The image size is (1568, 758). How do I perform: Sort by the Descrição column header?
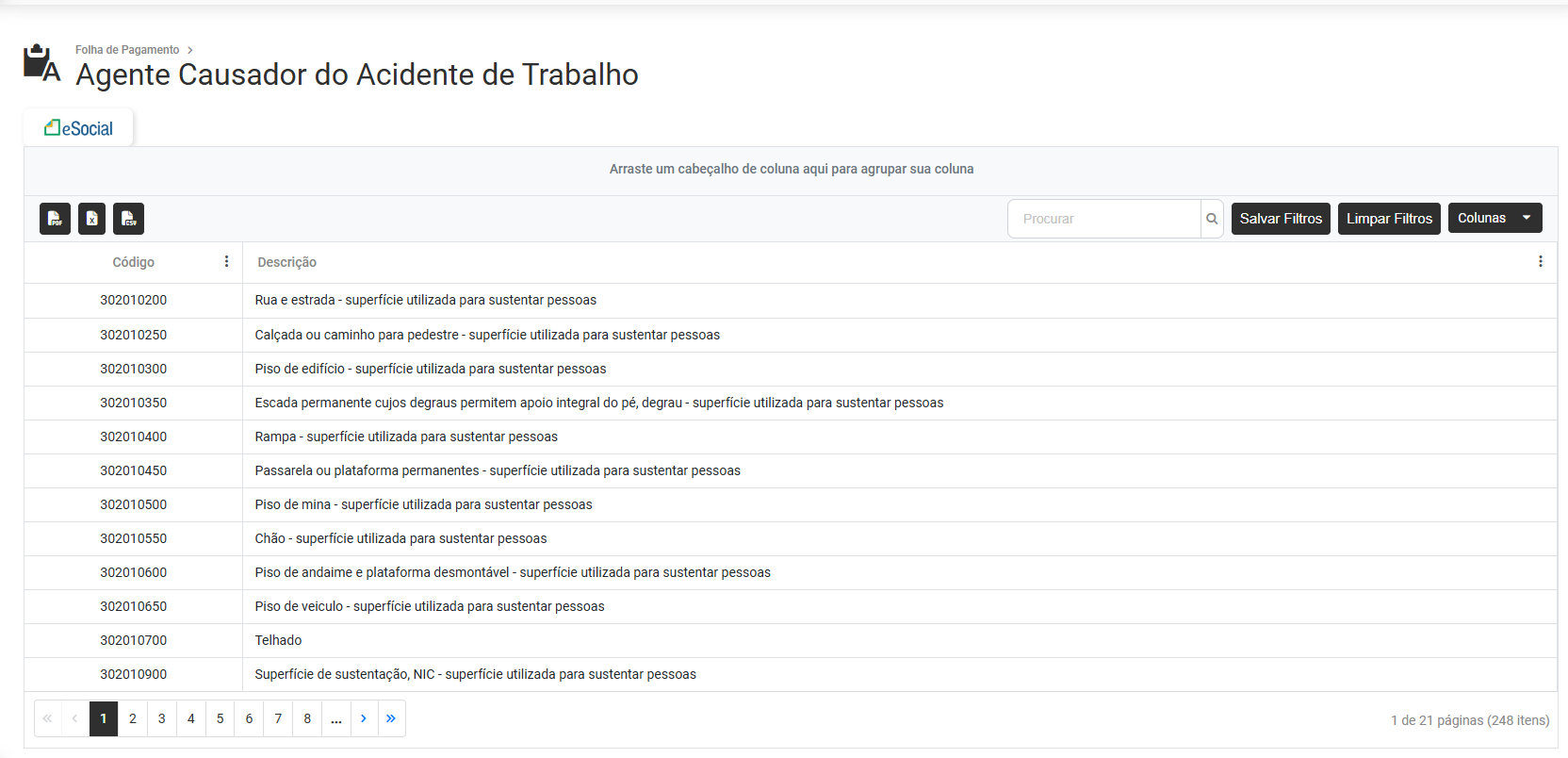[x=286, y=262]
